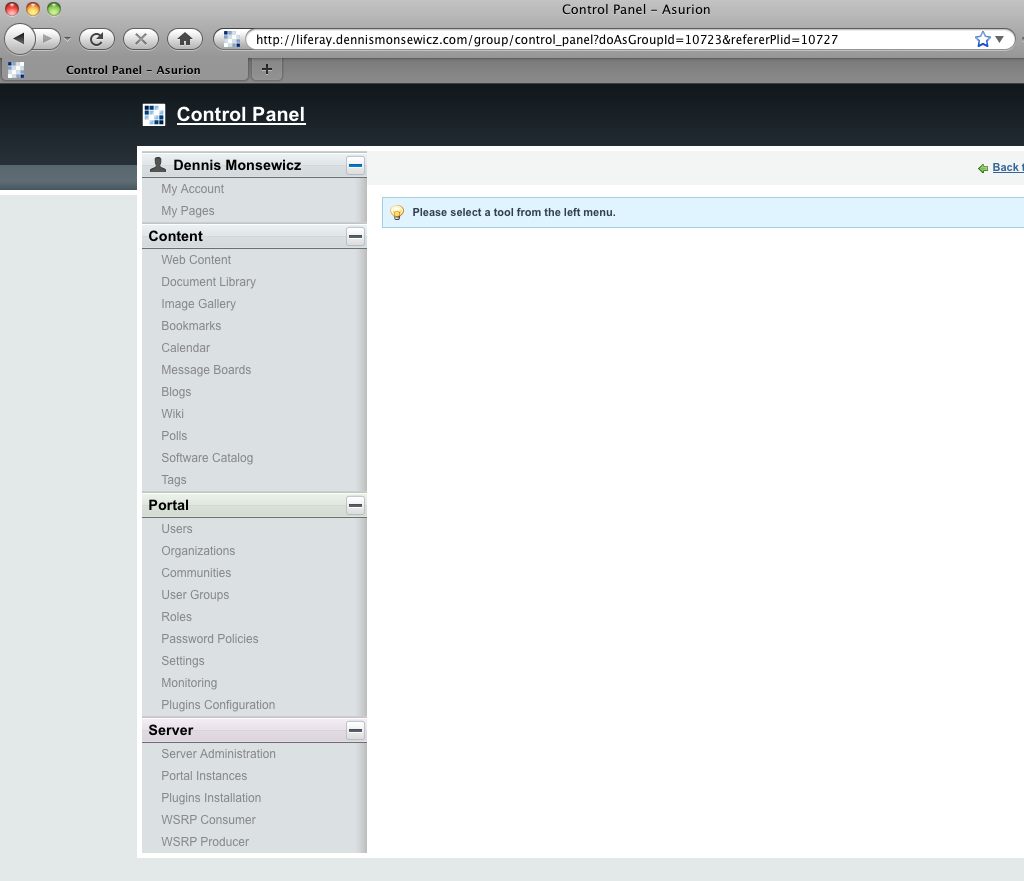The image size is (1024, 881).
Task: Open a new tab with plus button
Action: point(266,69)
